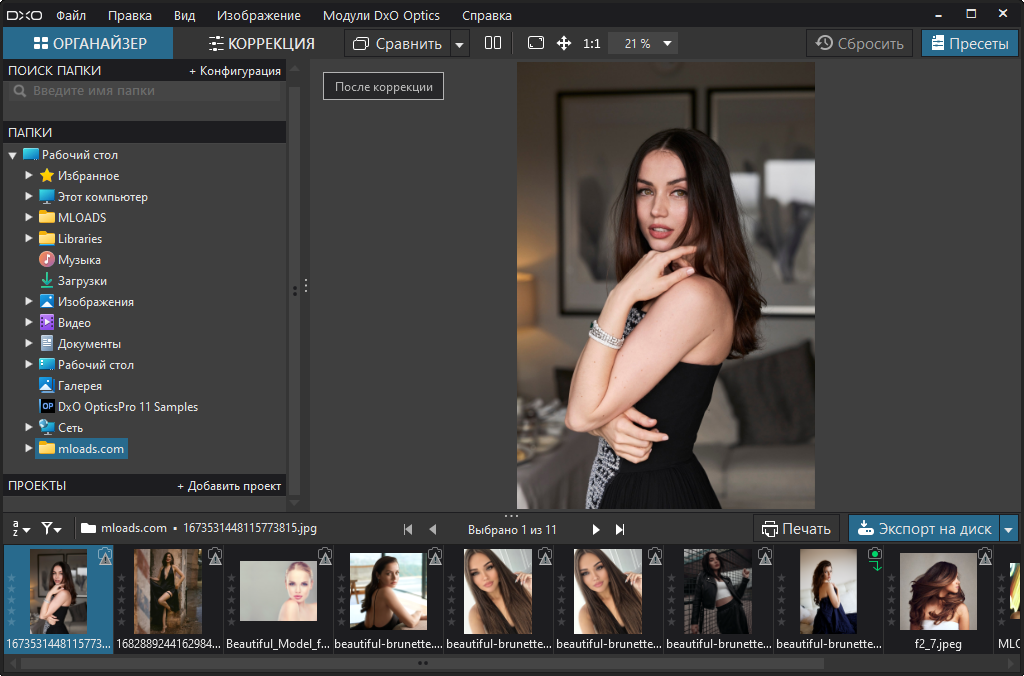Set zoom to 1:1
1024x676 pixels.
(x=592, y=44)
